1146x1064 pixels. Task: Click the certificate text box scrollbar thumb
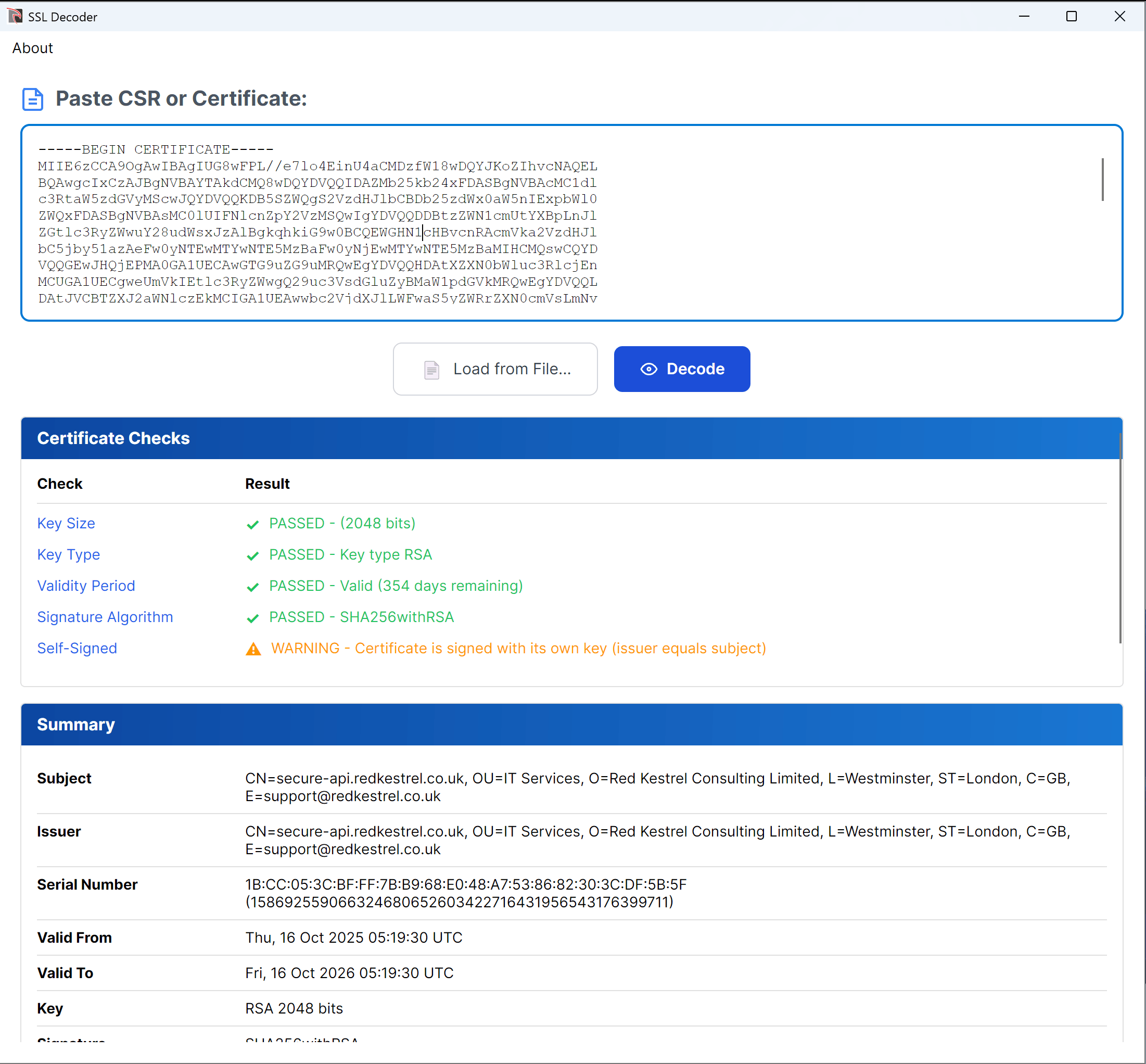point(1102,180)
